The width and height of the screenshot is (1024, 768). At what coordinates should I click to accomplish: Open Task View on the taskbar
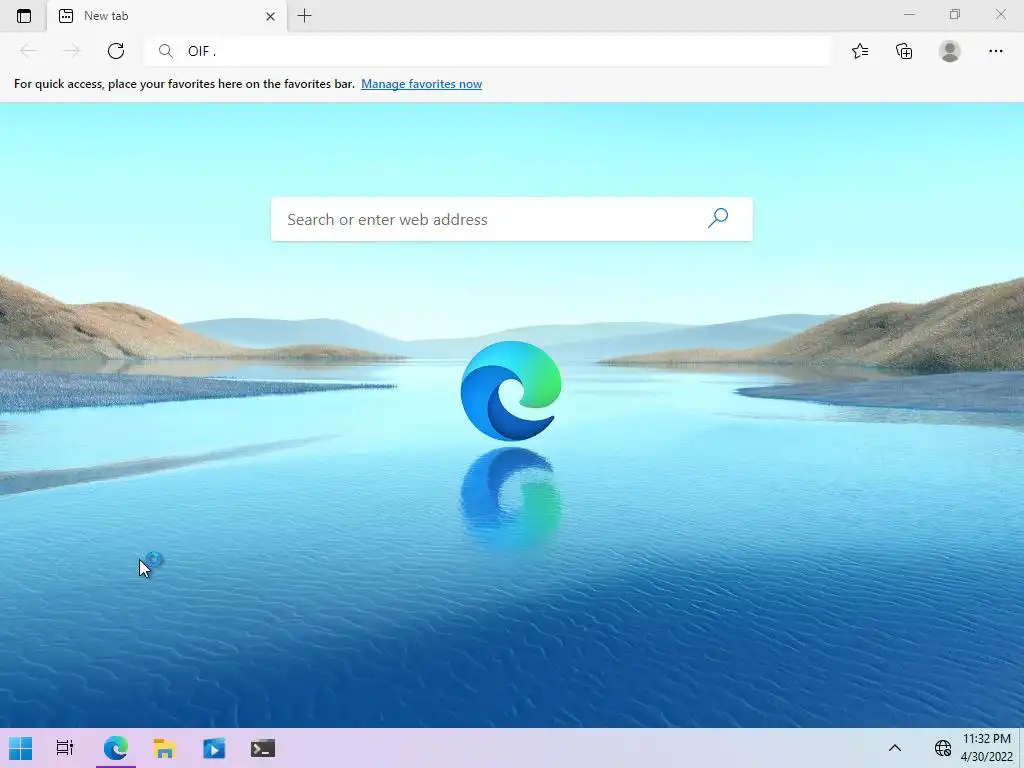click(65, 748)
